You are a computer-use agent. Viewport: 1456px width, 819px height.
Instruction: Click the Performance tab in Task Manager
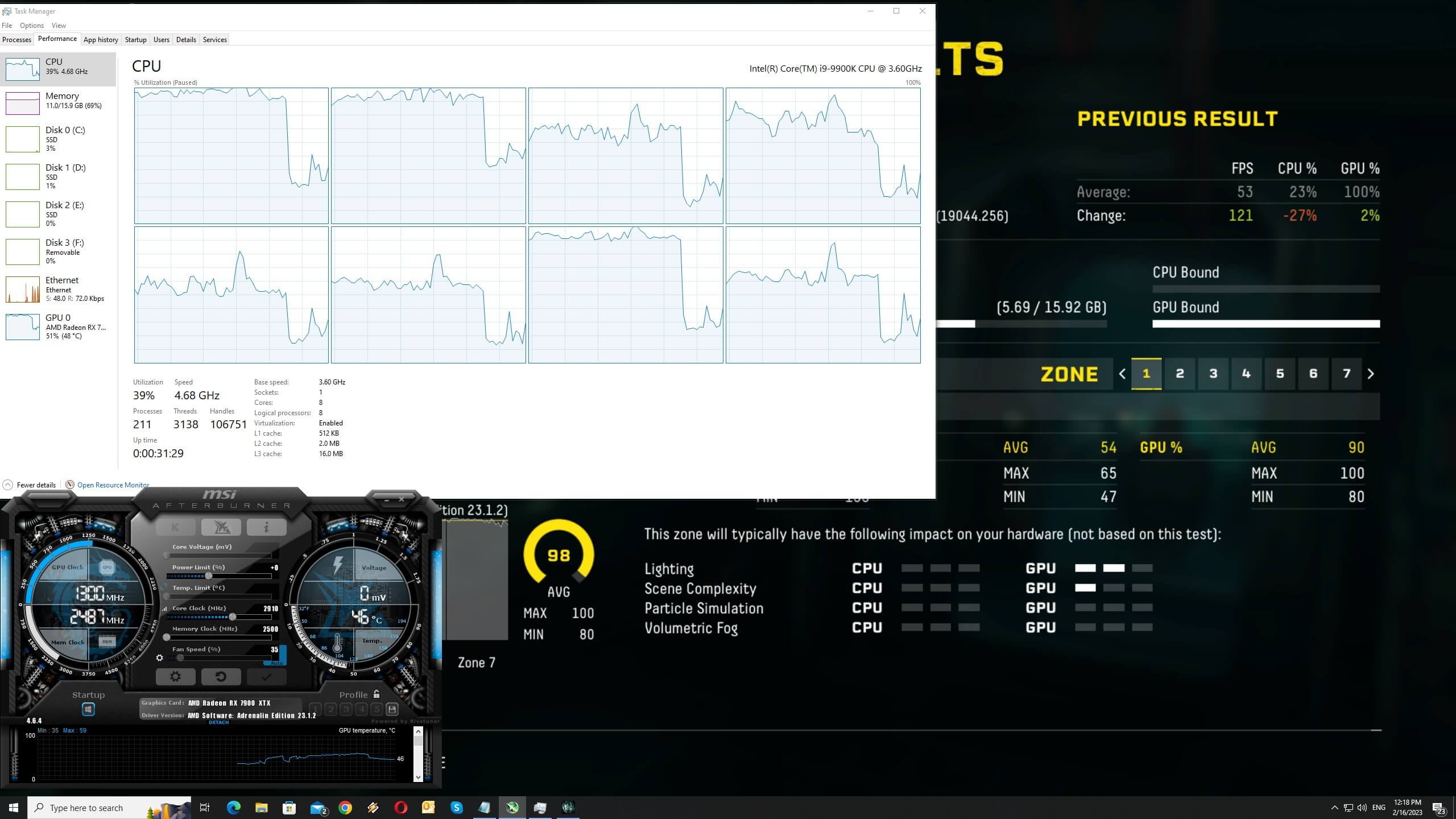click(x=57, y=40)
